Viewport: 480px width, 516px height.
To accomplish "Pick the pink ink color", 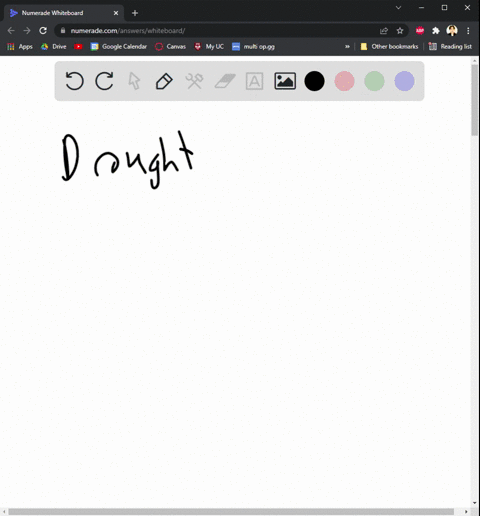I will [x=344, y=81].
